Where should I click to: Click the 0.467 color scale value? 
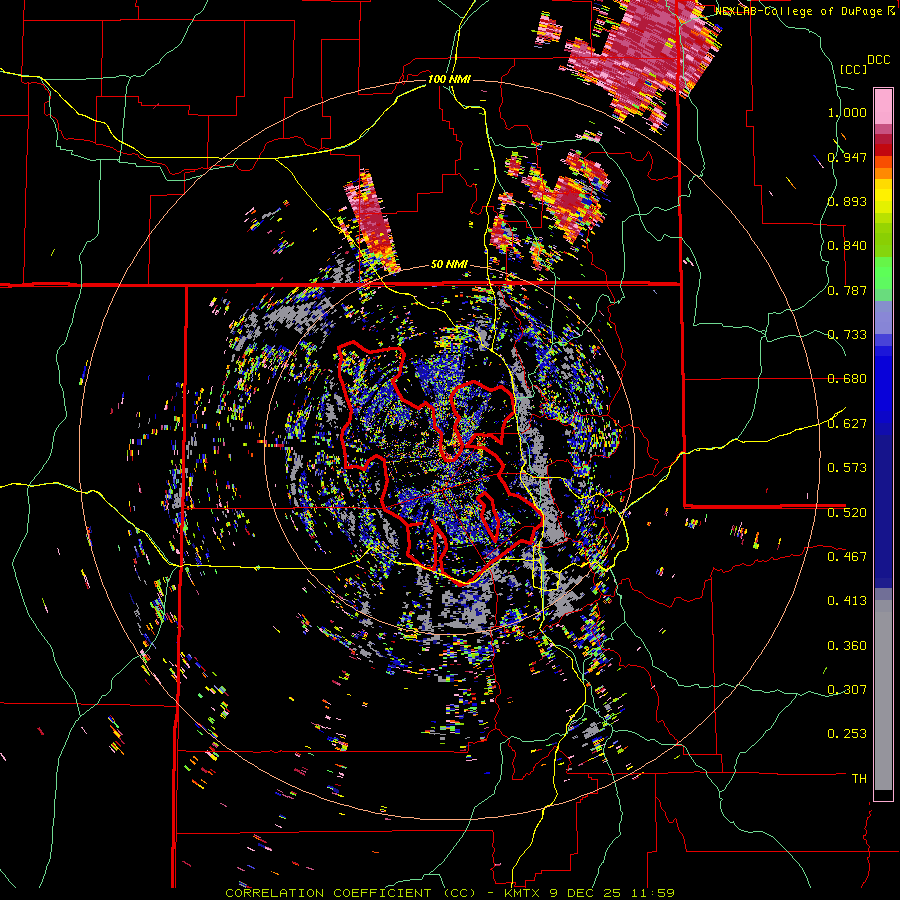(847, 556)
